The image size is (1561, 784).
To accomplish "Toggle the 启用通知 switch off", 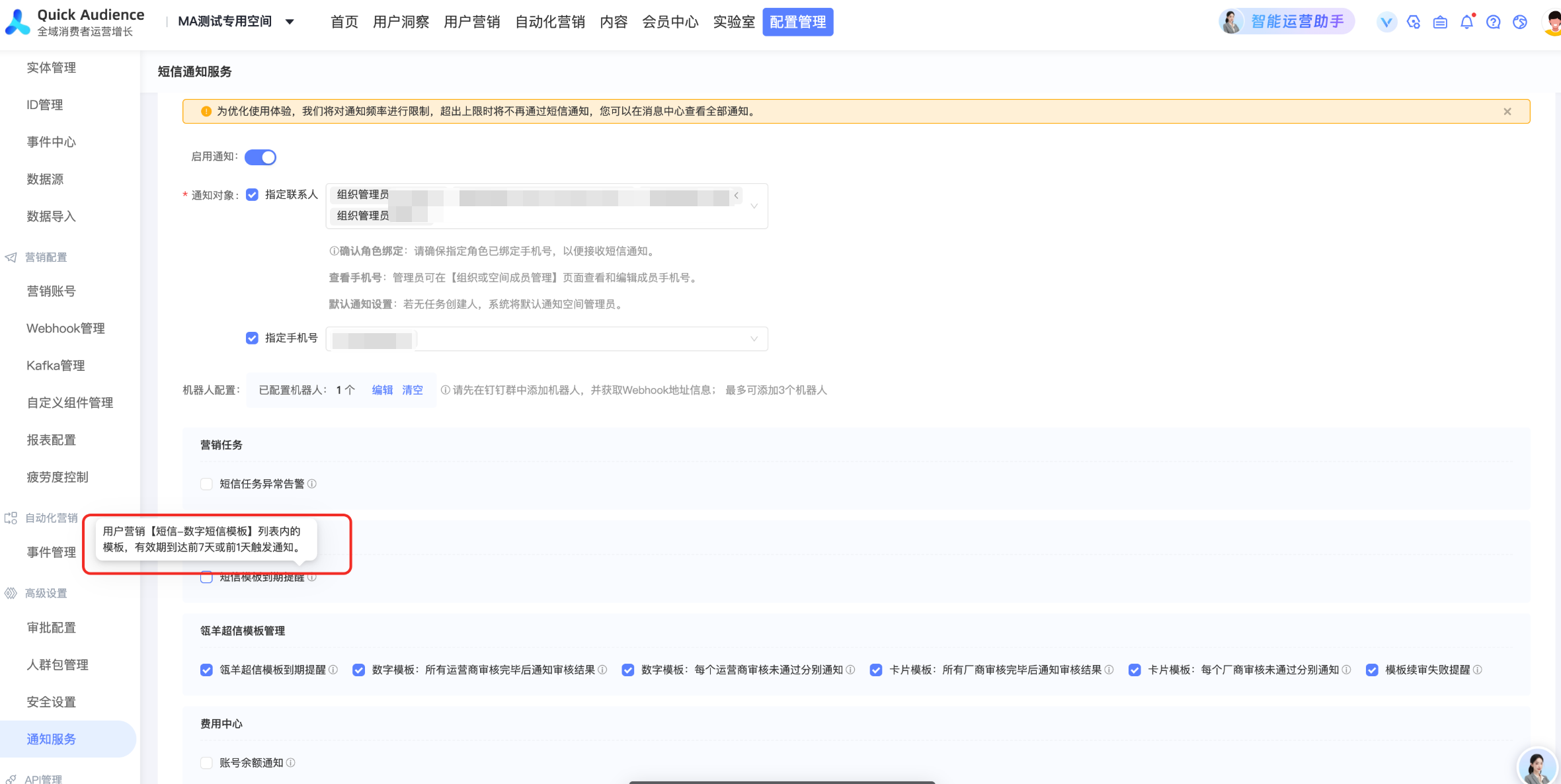I will click(x=260, y=157).
